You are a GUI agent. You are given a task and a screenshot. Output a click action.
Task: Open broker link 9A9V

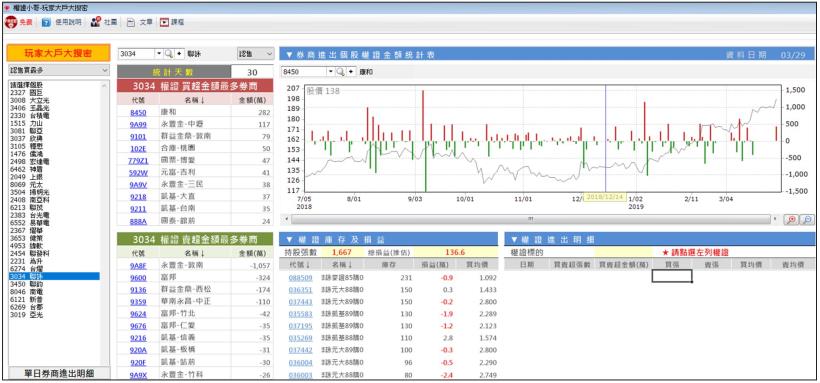(x=138, y=185)
